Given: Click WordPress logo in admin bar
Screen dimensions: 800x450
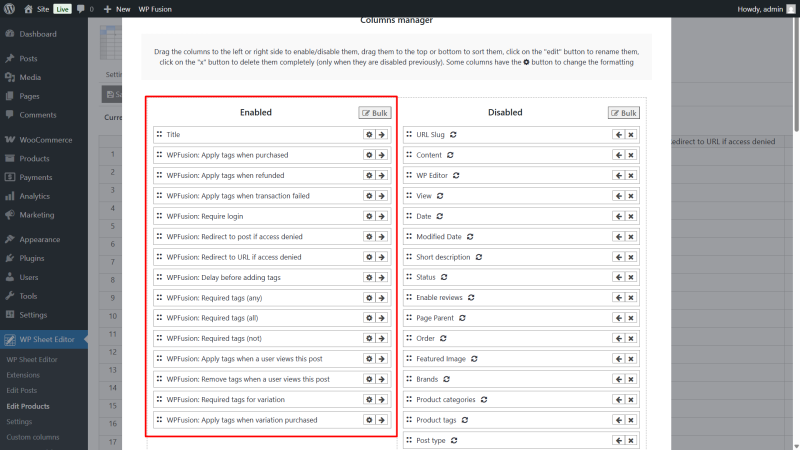Looking at the screenshot, I should (9, 9).
